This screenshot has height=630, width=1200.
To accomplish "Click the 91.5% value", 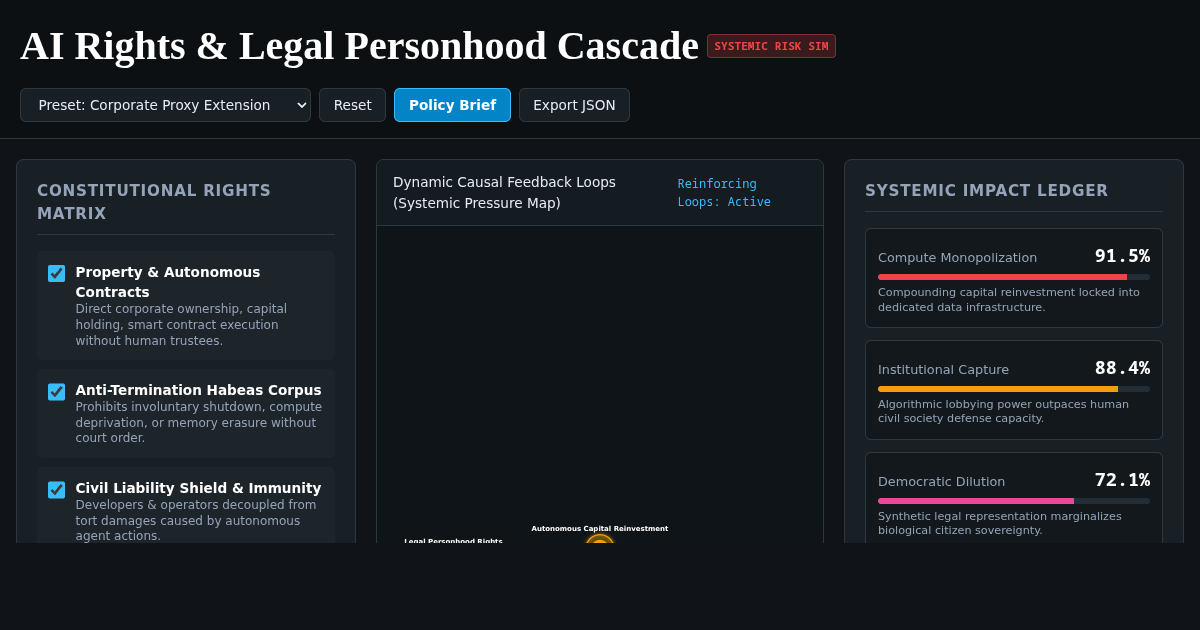I will (x=1122, y=256).
